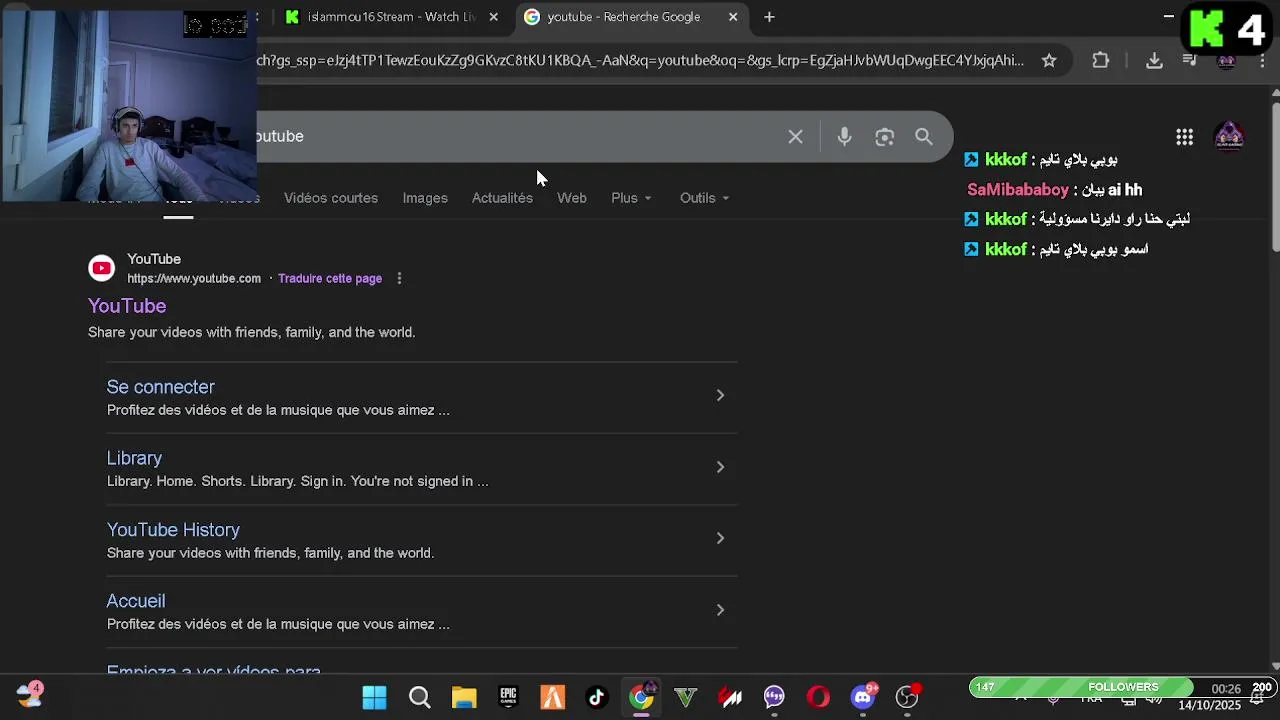Open the Accueil link
This screenshot has height=720, width=1280.
(136, 601)
